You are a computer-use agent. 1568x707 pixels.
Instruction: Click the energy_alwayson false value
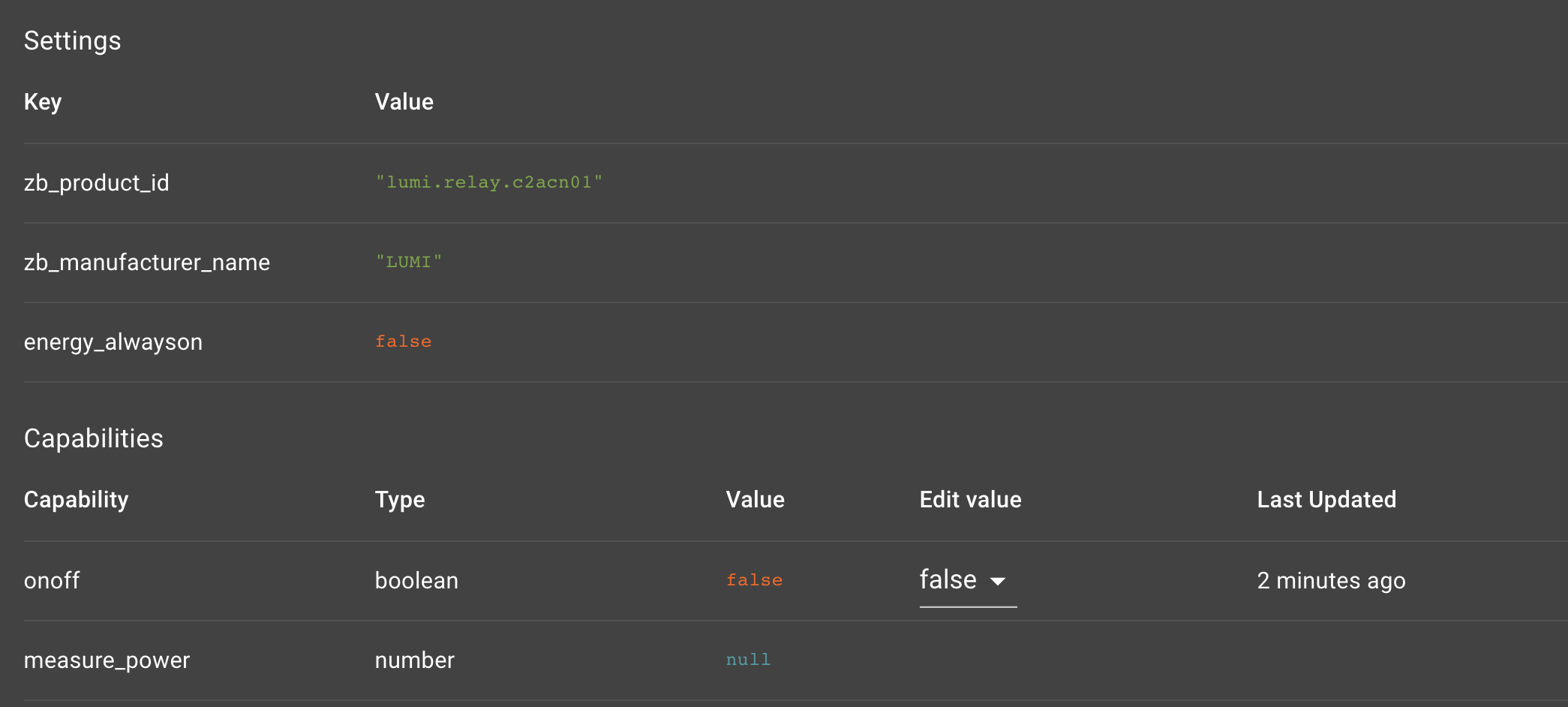tap(403, 341)
